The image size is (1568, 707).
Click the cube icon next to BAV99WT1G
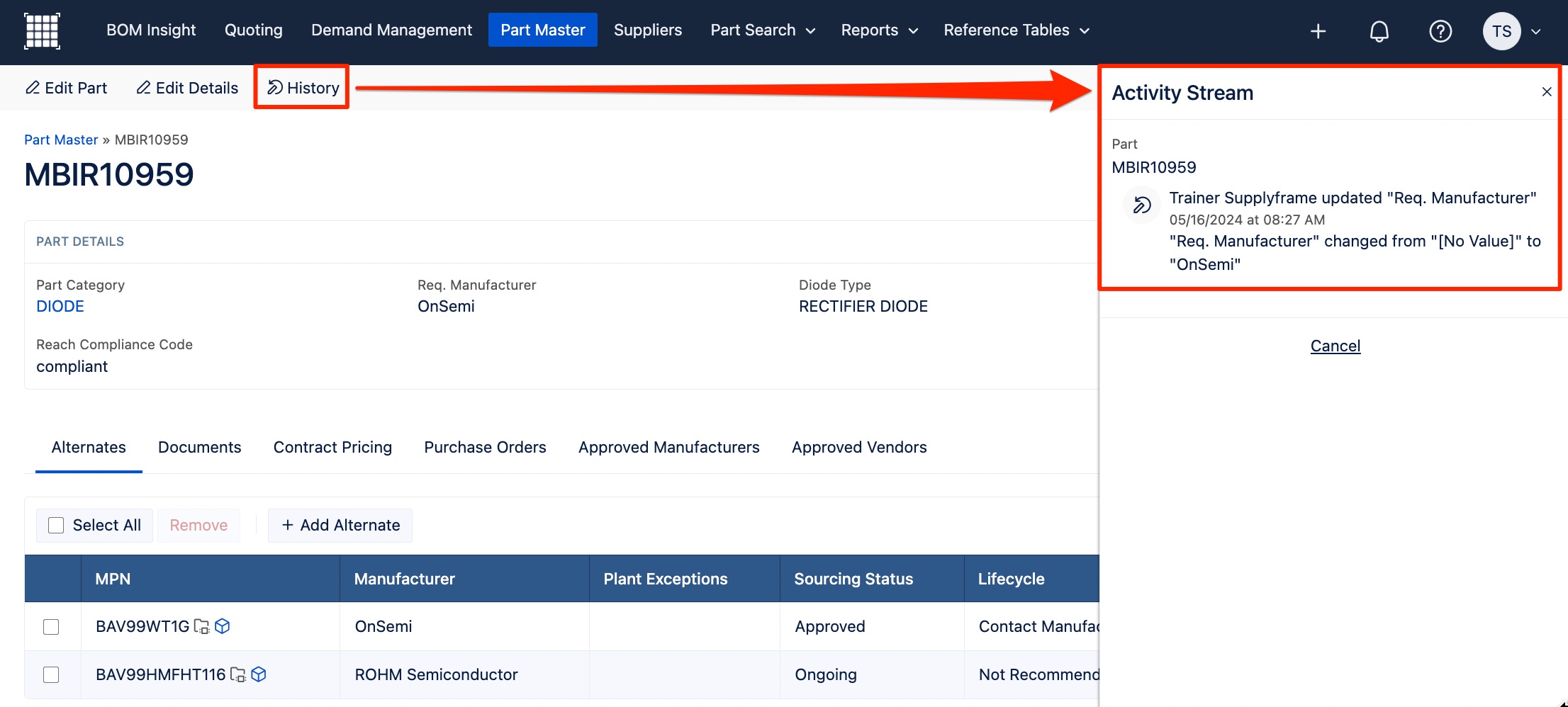223,626
